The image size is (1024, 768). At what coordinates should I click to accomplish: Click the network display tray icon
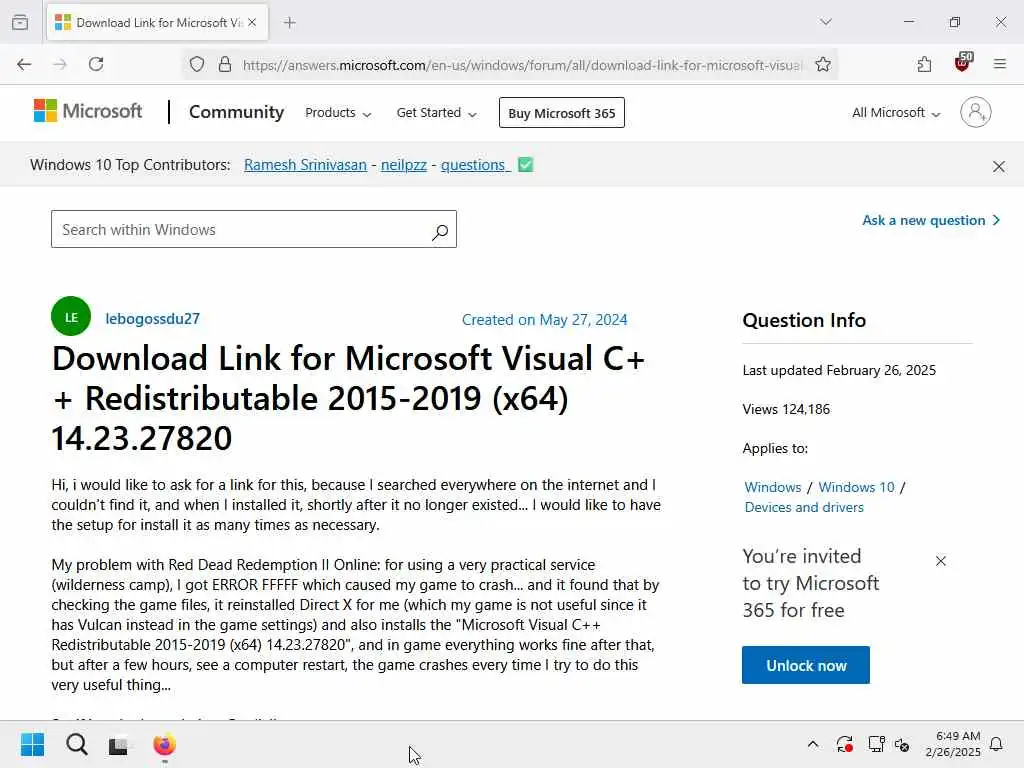(876, 744)
